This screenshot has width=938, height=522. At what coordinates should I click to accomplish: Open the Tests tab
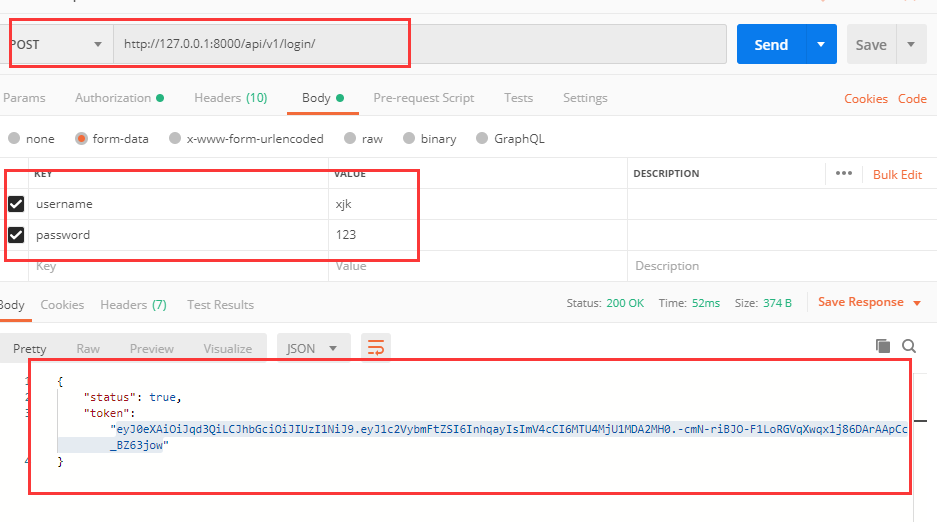[518, 98]
